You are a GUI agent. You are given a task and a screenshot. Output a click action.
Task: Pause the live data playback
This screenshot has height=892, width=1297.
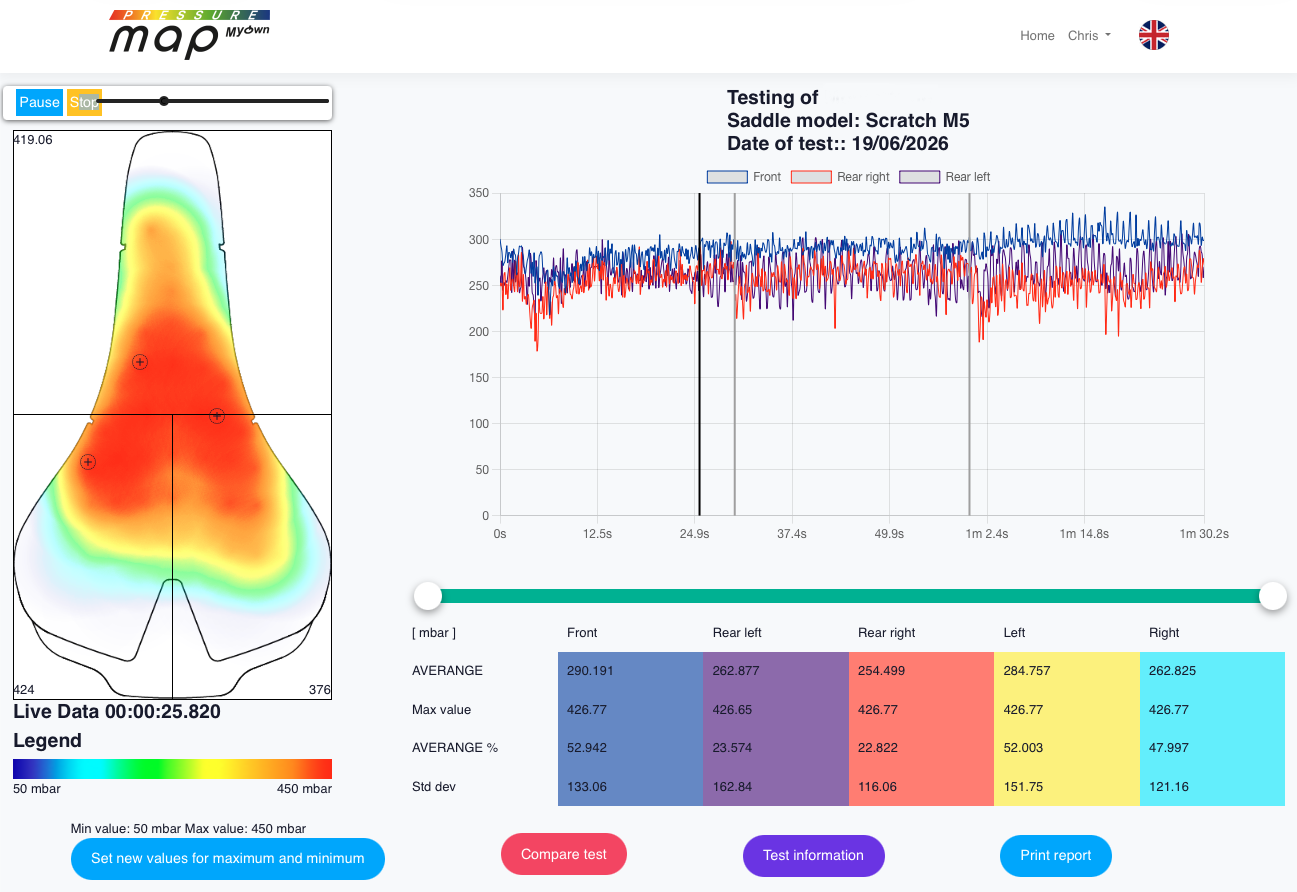click(40, 102)
